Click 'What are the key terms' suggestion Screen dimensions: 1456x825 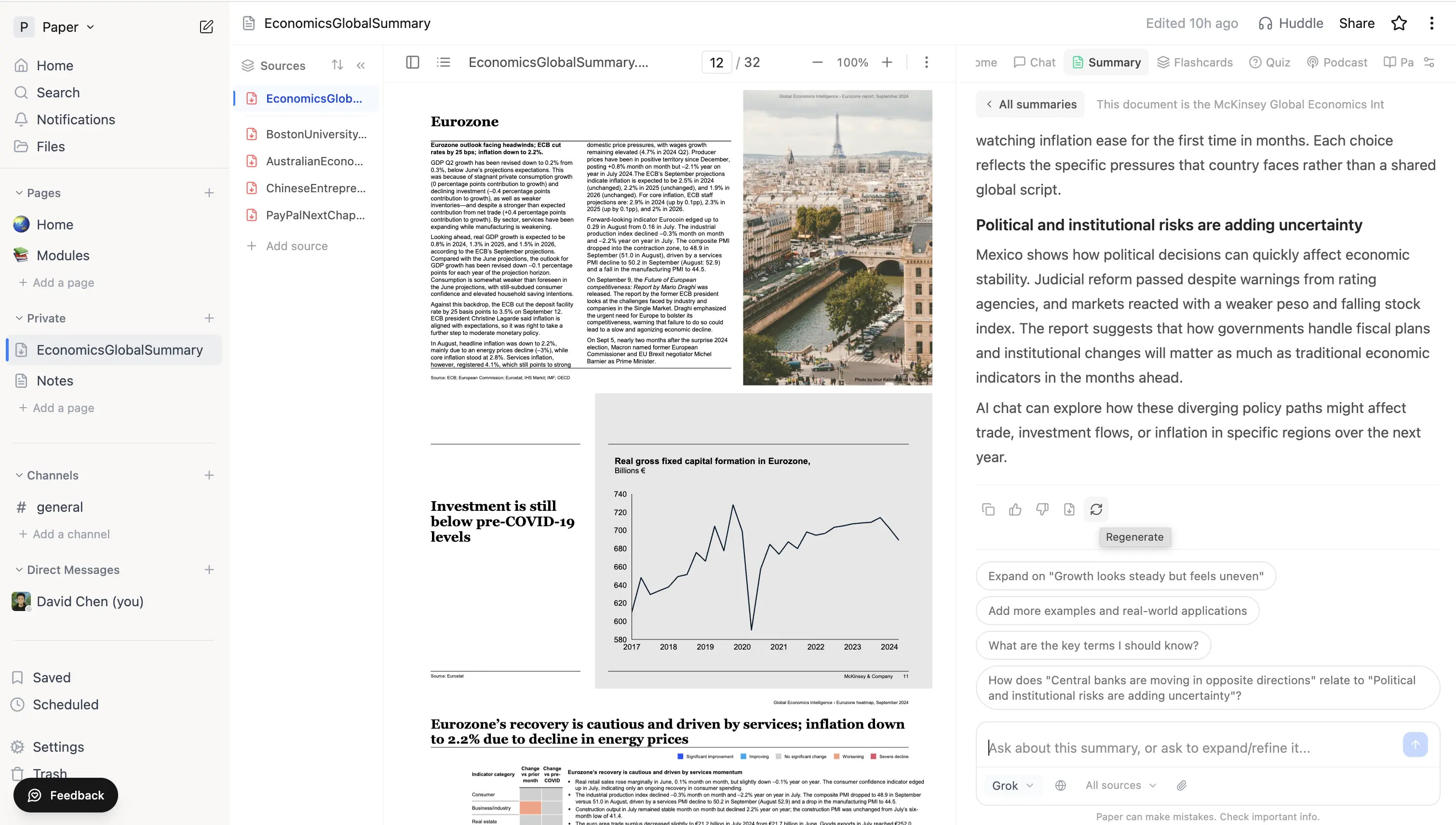1093,645
